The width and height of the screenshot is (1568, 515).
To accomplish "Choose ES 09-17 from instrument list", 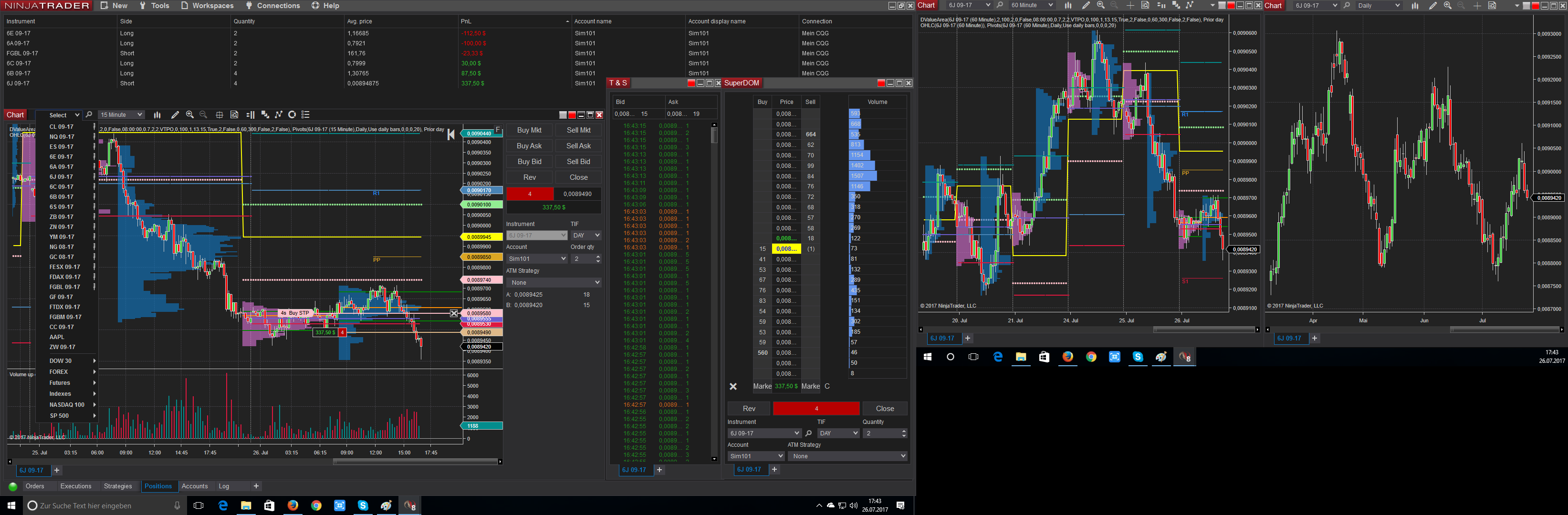I will click(x=66, y=146).
